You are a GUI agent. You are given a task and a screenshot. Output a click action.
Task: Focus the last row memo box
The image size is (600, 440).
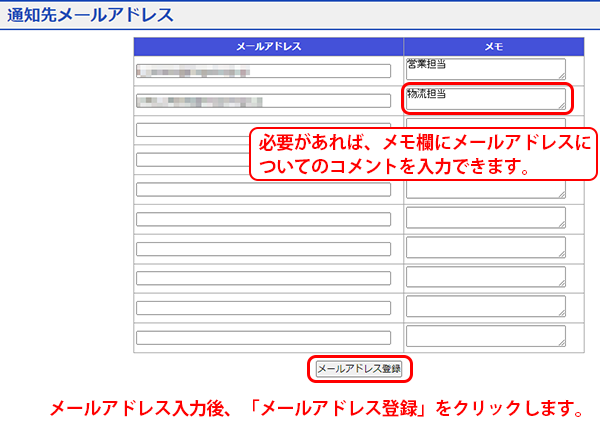pyautogui.click(x=485, y=336)
